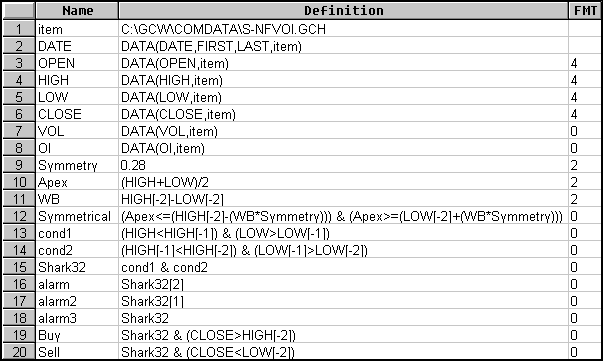Click the Definition column header

pyautogui.click(x=343, y=11)
